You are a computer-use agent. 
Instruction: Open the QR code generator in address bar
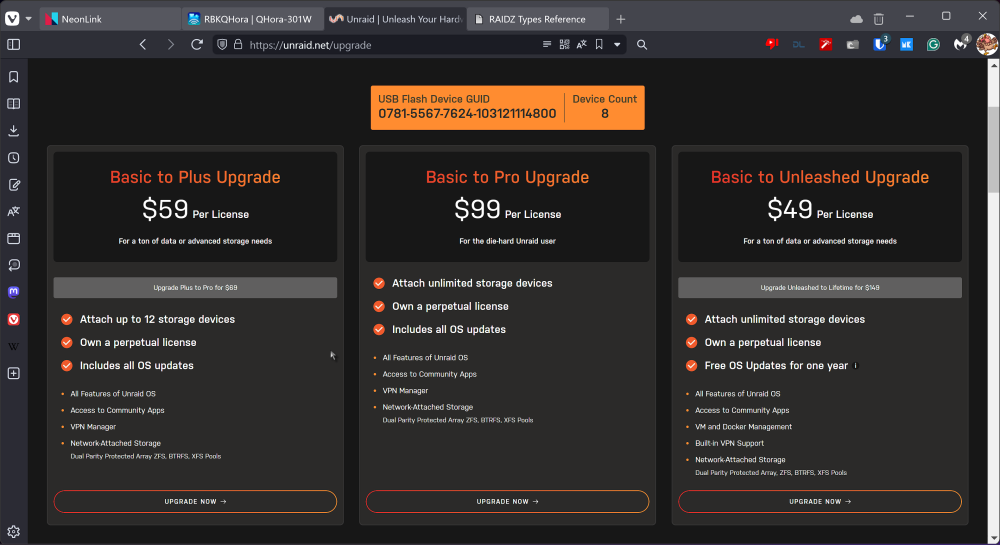tap(564, 45)
